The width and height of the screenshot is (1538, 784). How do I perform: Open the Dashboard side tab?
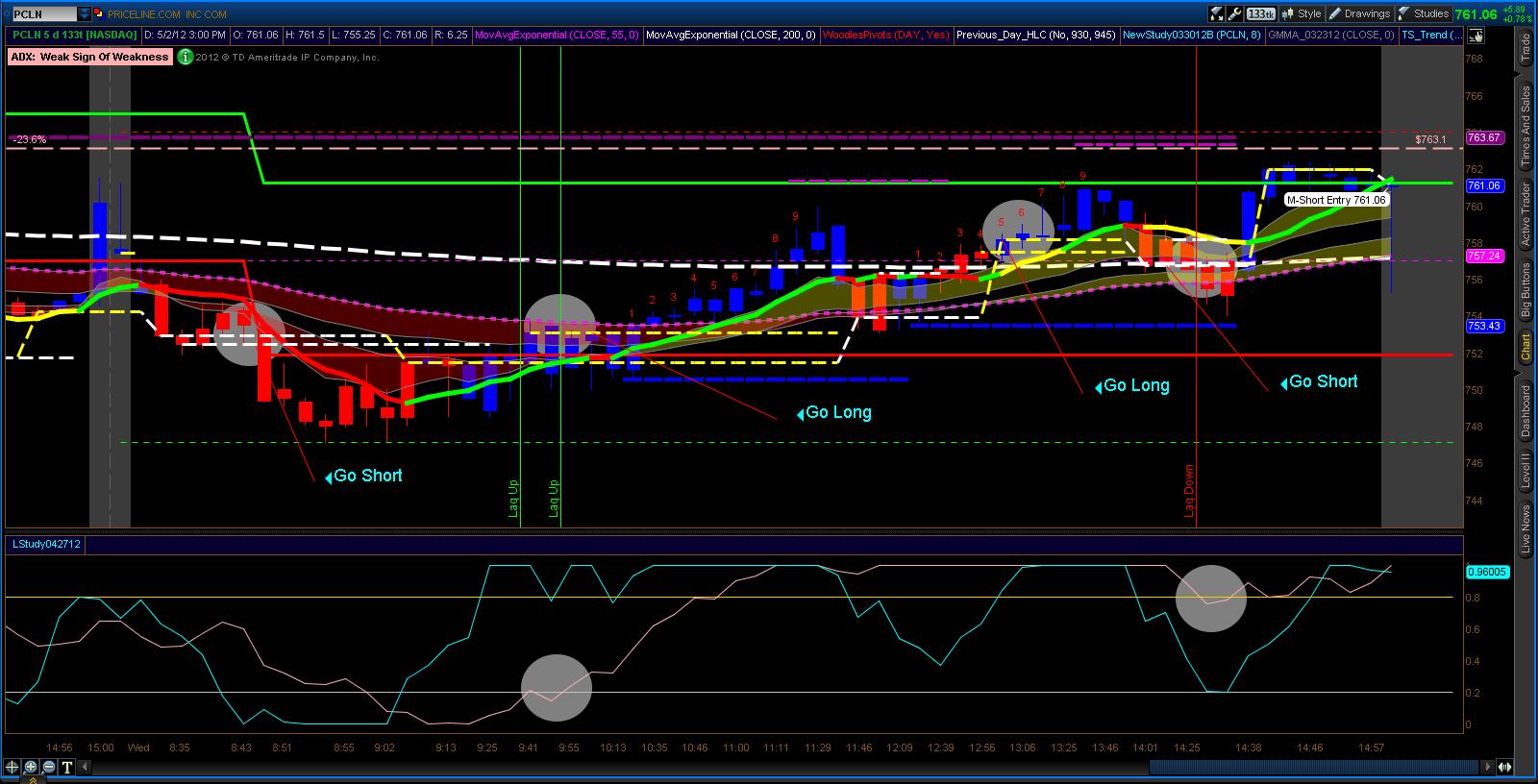[1526, 411]
